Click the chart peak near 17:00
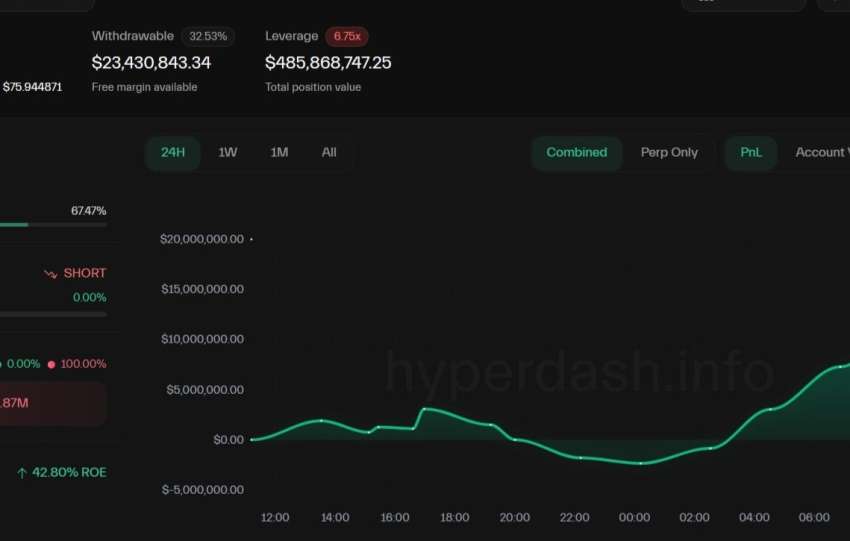This screenshot has height=541, width=850. point(424,409)
